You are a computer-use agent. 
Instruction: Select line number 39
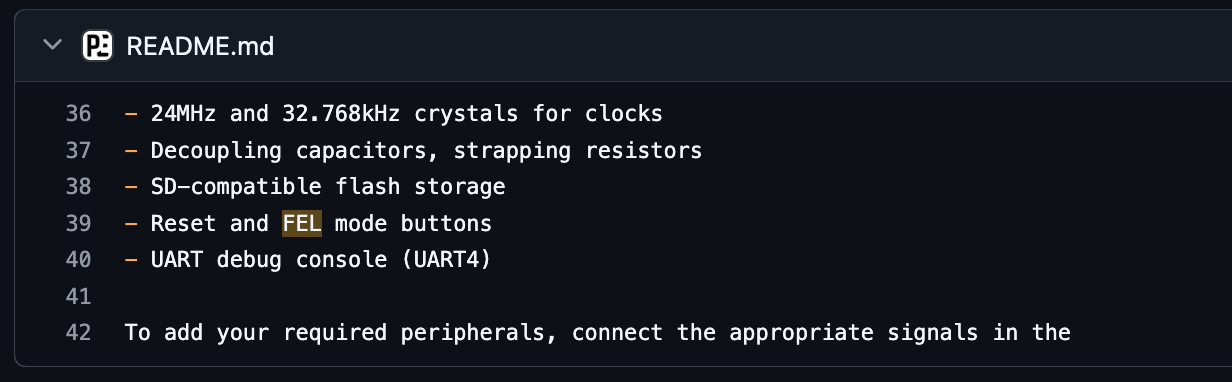tap(79, 223)
